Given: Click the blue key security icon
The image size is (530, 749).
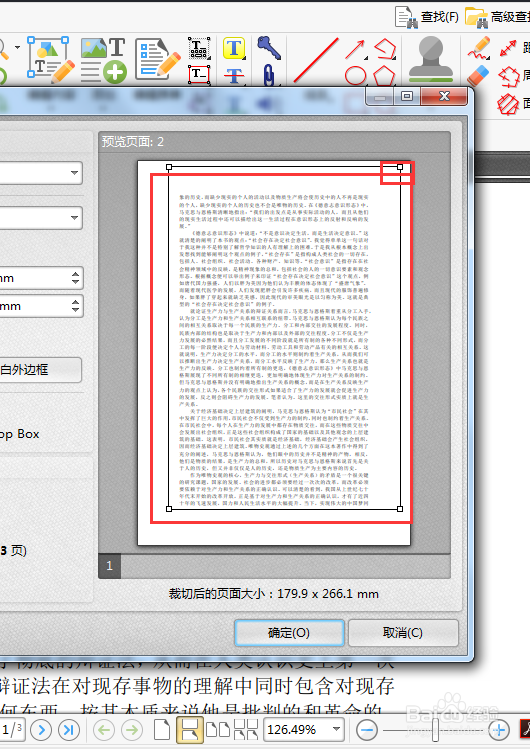Looking at the screenshot, I should click(269, 47).
